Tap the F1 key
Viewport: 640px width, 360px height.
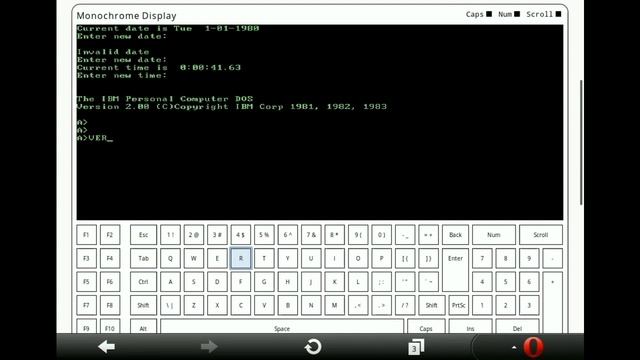tap(86, 235)
